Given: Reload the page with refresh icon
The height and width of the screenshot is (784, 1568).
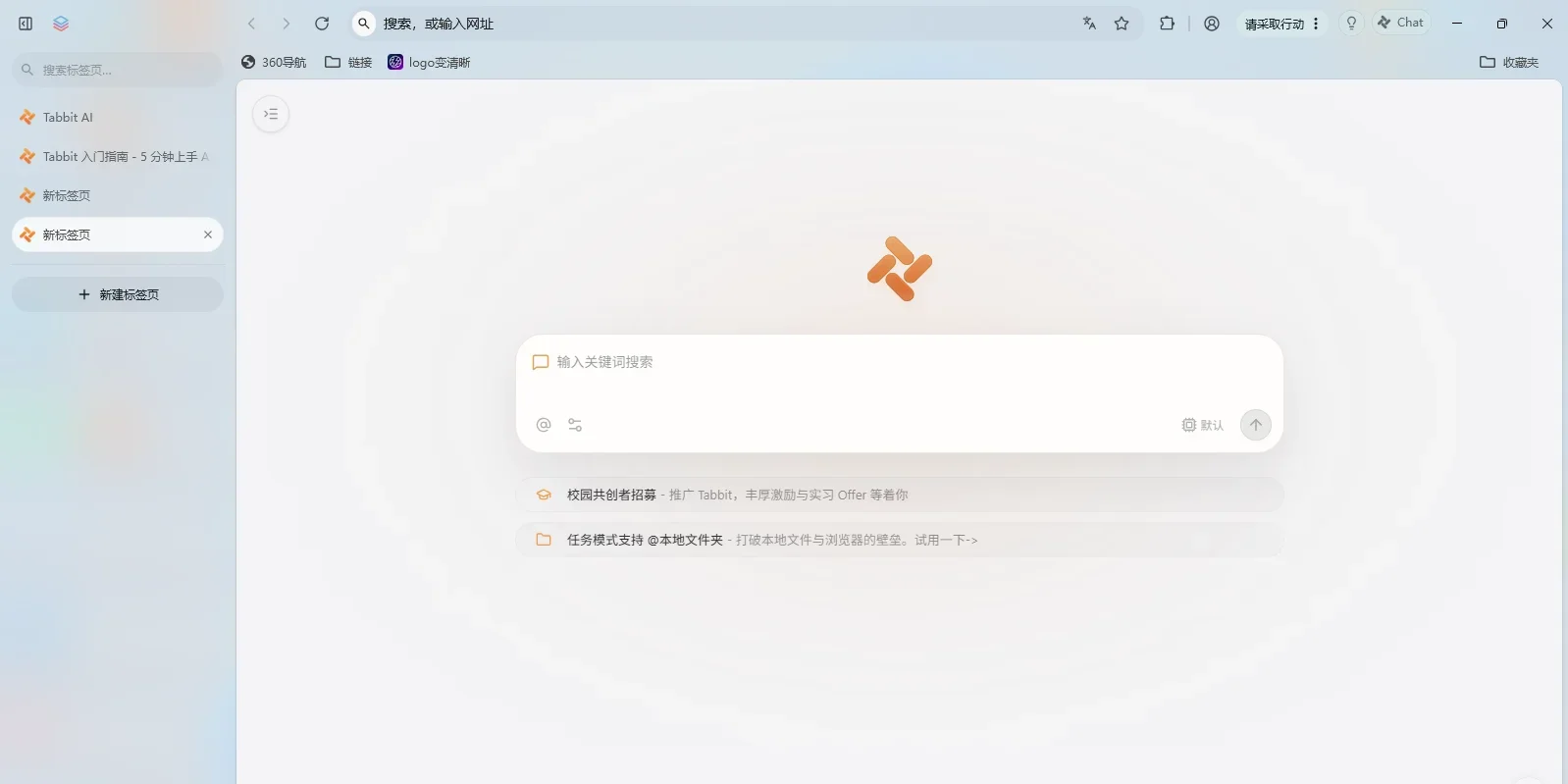Looking at the screenshot, I should (322, 24).
